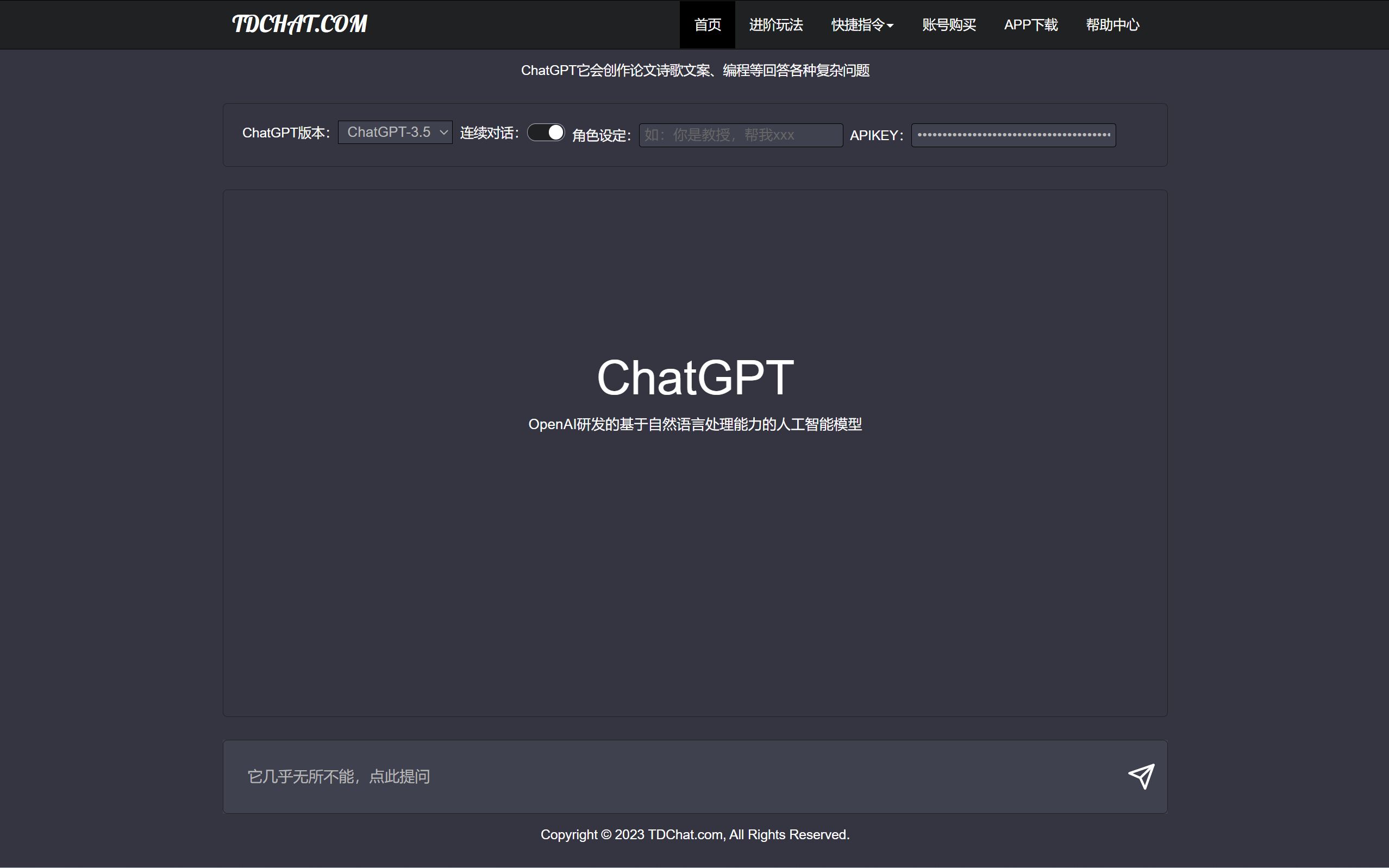Image resolution: width=1389 pixels, height=868 pixels.
Task: Click the tagline ChatGPT它会创作论文诗歌文案
Action: pos(695,71)
